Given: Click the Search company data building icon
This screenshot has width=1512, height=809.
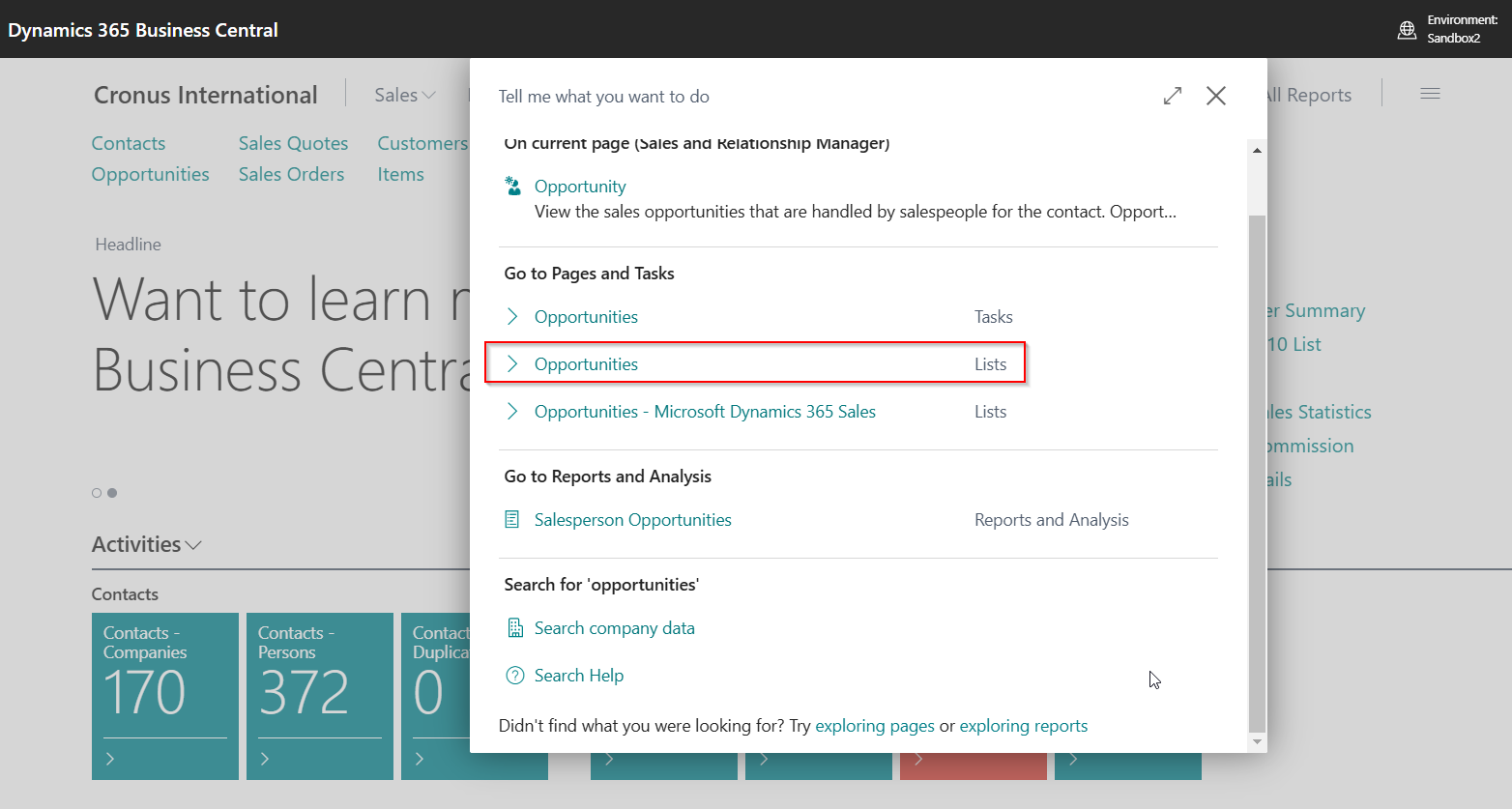Looking at the screenshot, I should pyautogui.click(x=515, y=628).
